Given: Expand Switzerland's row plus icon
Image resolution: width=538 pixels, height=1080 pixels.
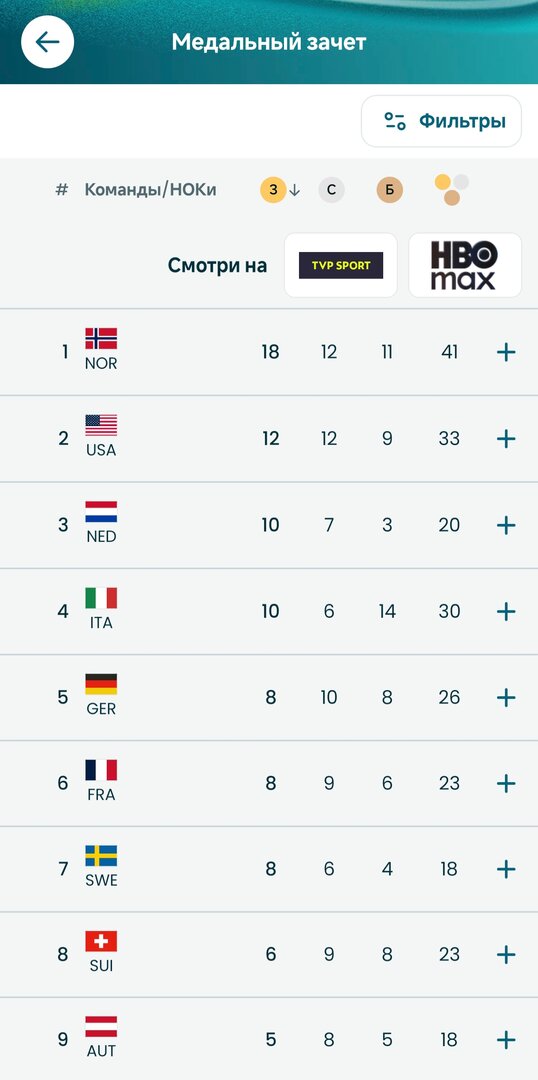Looking at the screenshot, I should click(x=506, y=955).
